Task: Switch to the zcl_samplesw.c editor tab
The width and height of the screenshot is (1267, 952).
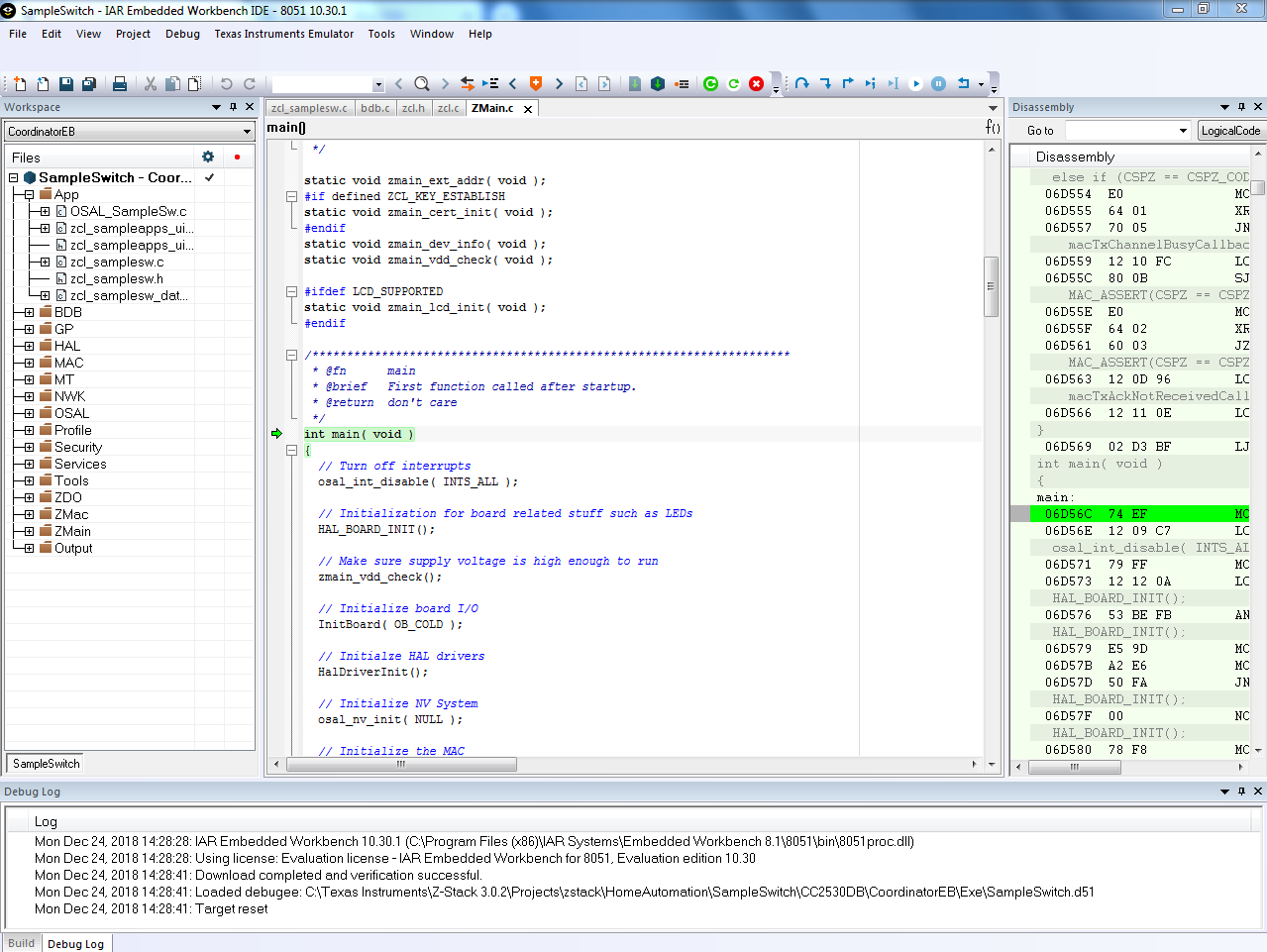Action: click(x=309, y=108)
